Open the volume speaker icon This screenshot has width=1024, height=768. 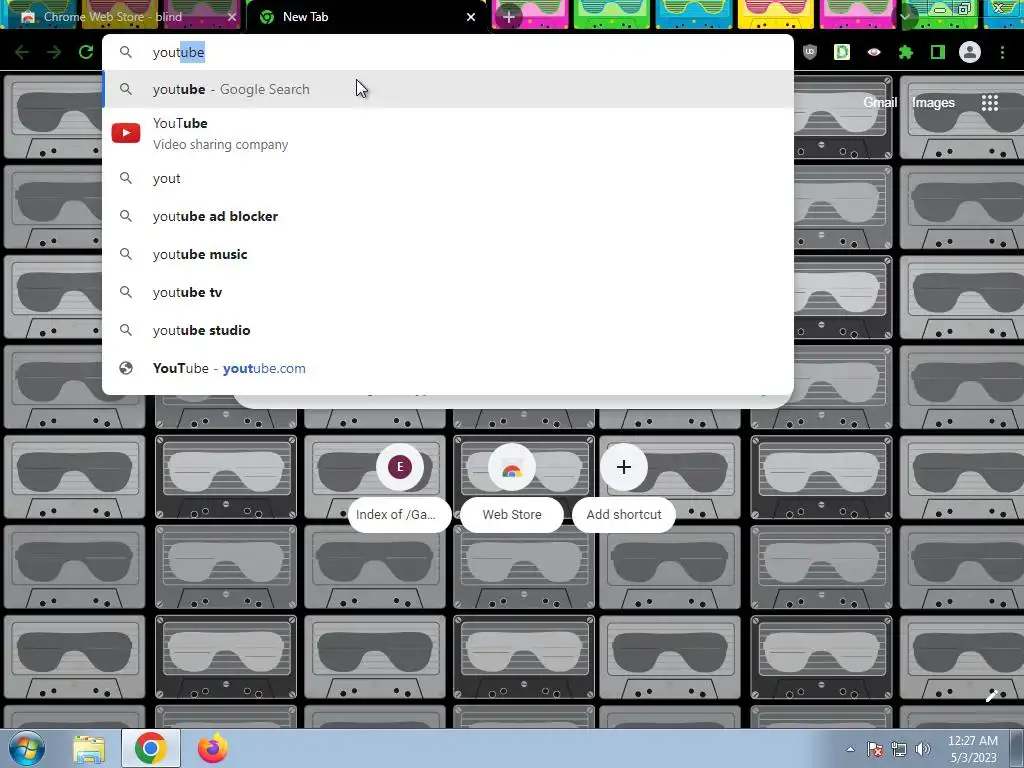[923, 749]
